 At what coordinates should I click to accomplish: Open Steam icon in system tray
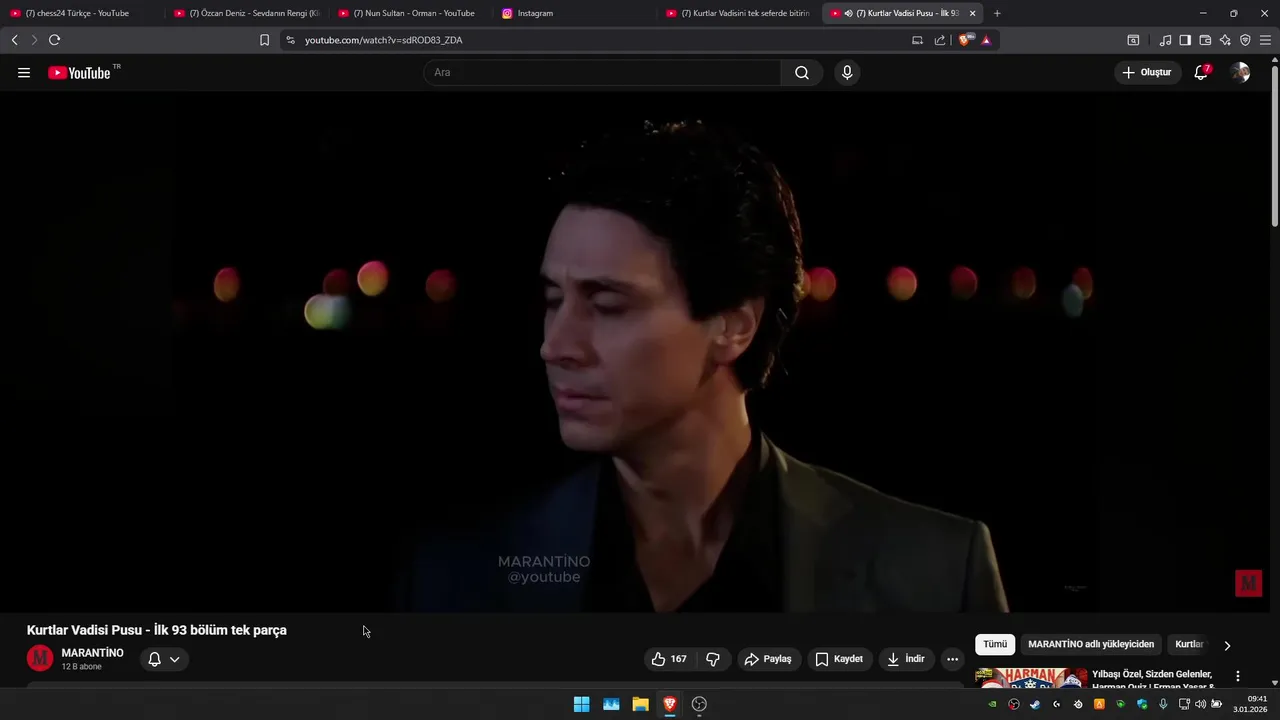[1035, 704]
